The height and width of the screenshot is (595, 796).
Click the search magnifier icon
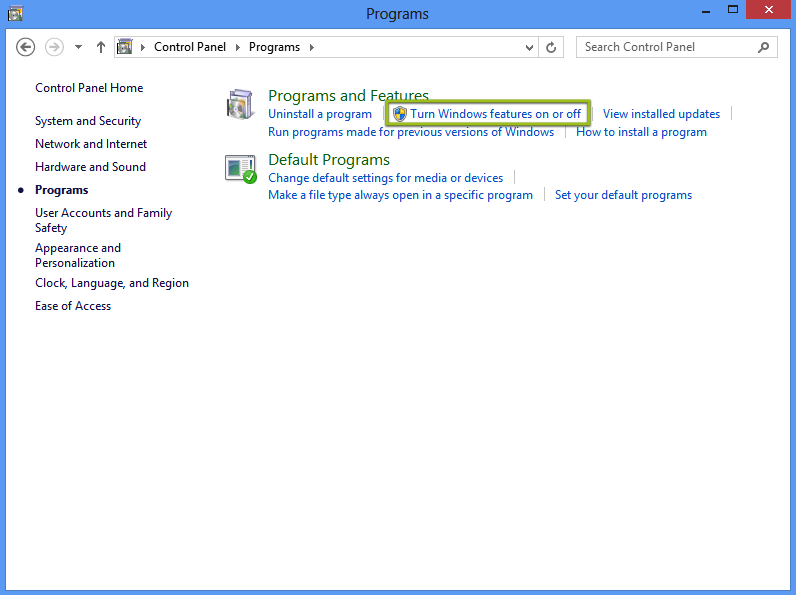pyautogui.click(x=763, y=47)
